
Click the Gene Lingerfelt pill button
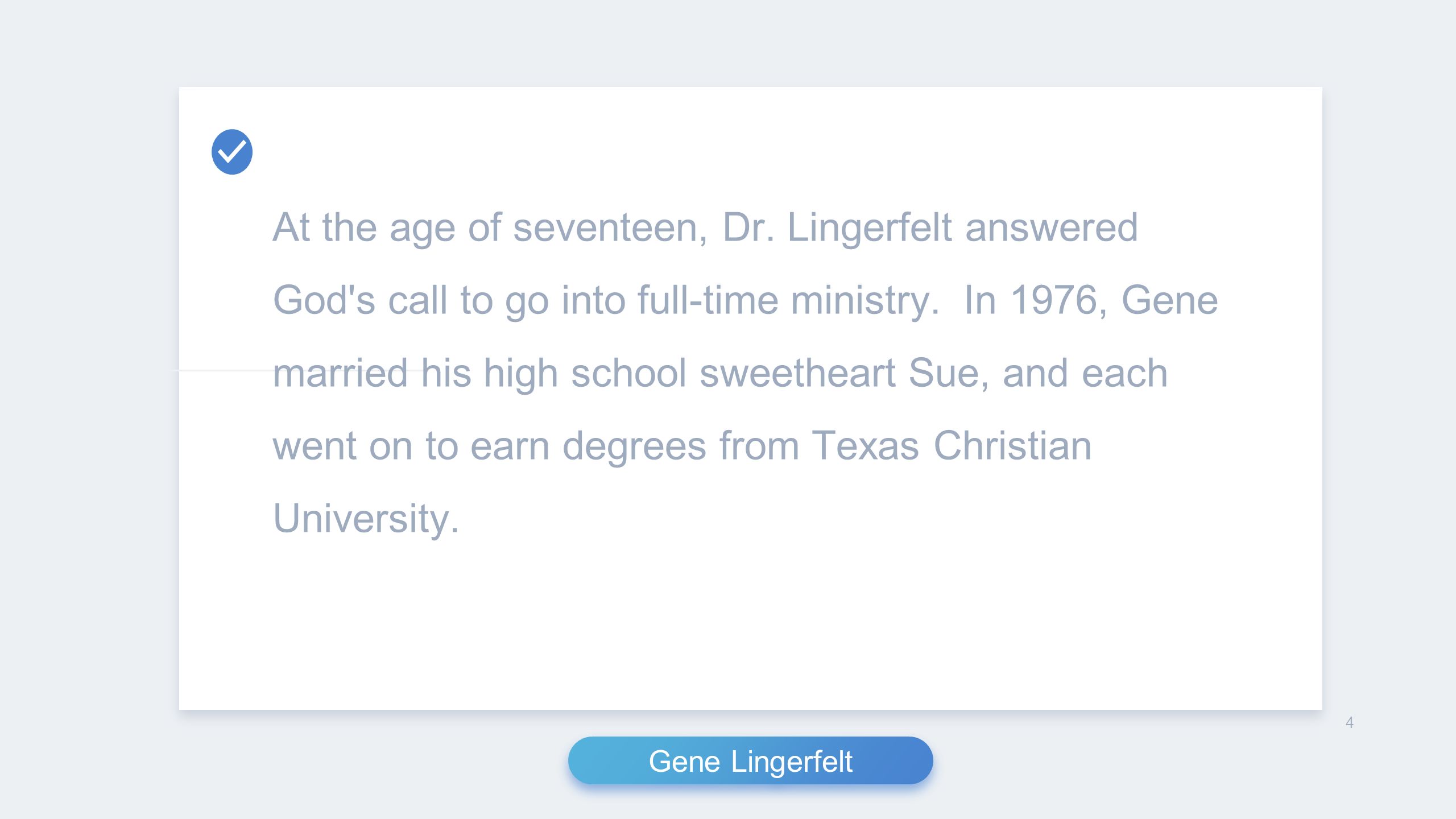click(750, 760)
